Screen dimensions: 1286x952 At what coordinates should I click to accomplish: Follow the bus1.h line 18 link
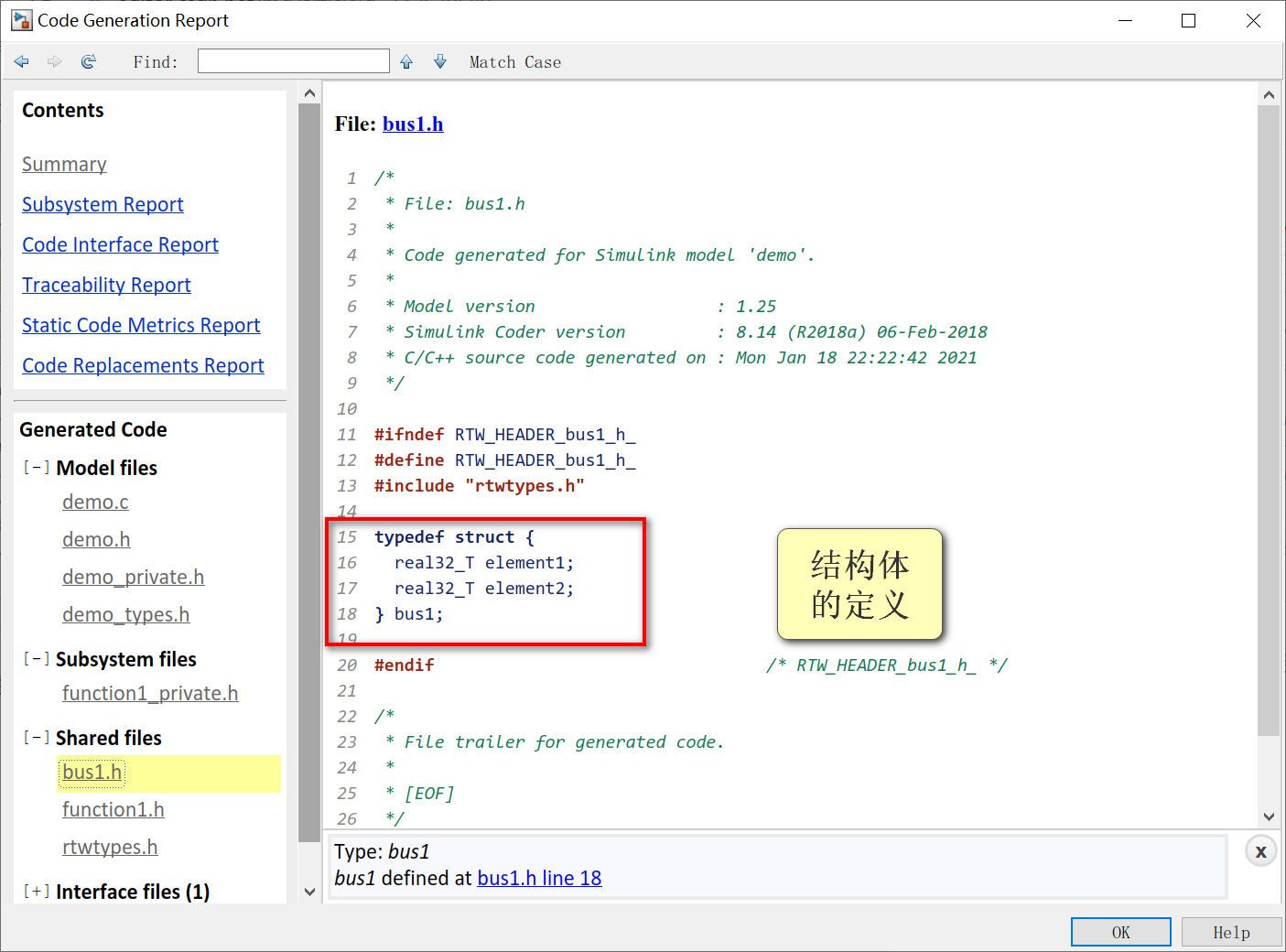click(x=539, y=877)
